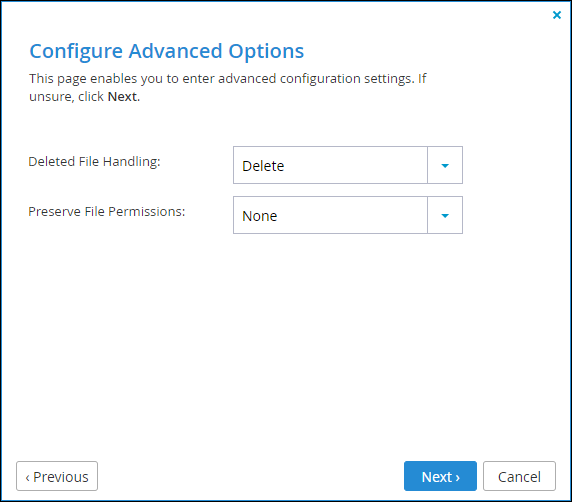Click the left chevron on the Previous button
572x502 pixels.
tap(27, 478)
